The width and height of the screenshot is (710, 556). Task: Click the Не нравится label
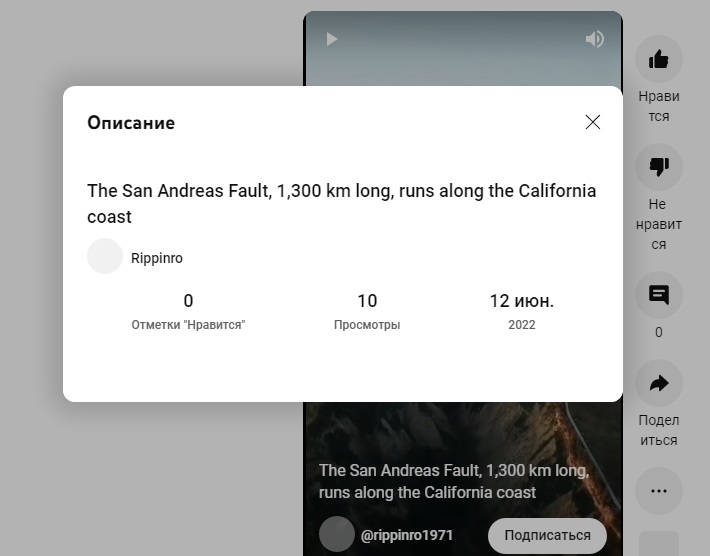[x=658, y=224]
